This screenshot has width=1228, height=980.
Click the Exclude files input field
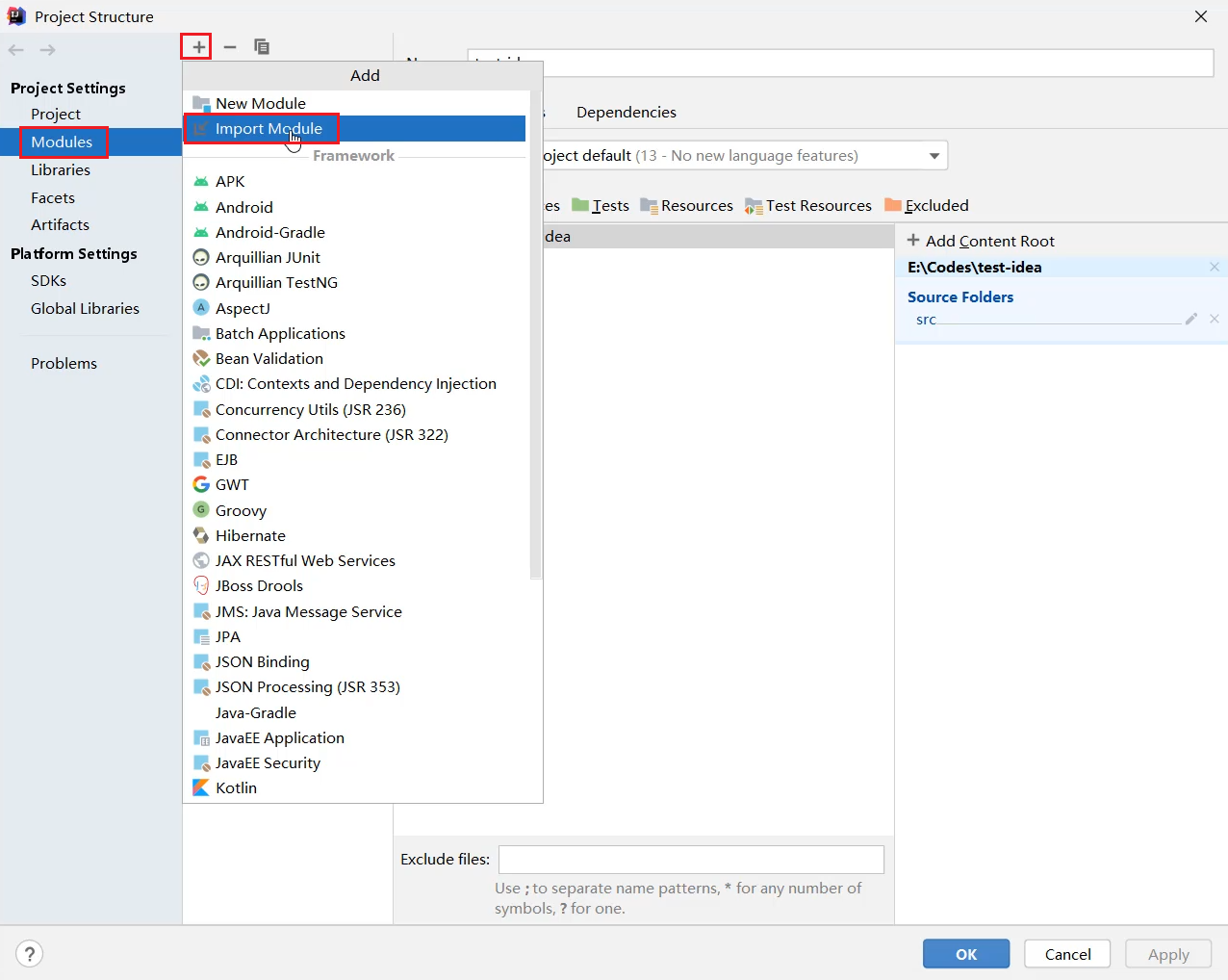point(690,859)
